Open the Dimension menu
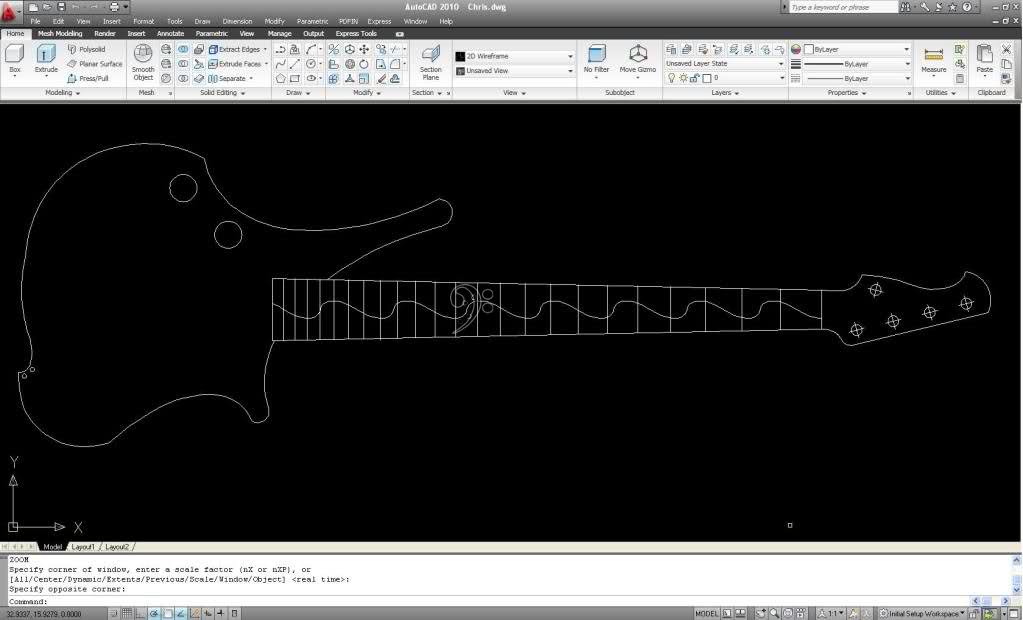1023x620 pixels. tap(237, 22)
